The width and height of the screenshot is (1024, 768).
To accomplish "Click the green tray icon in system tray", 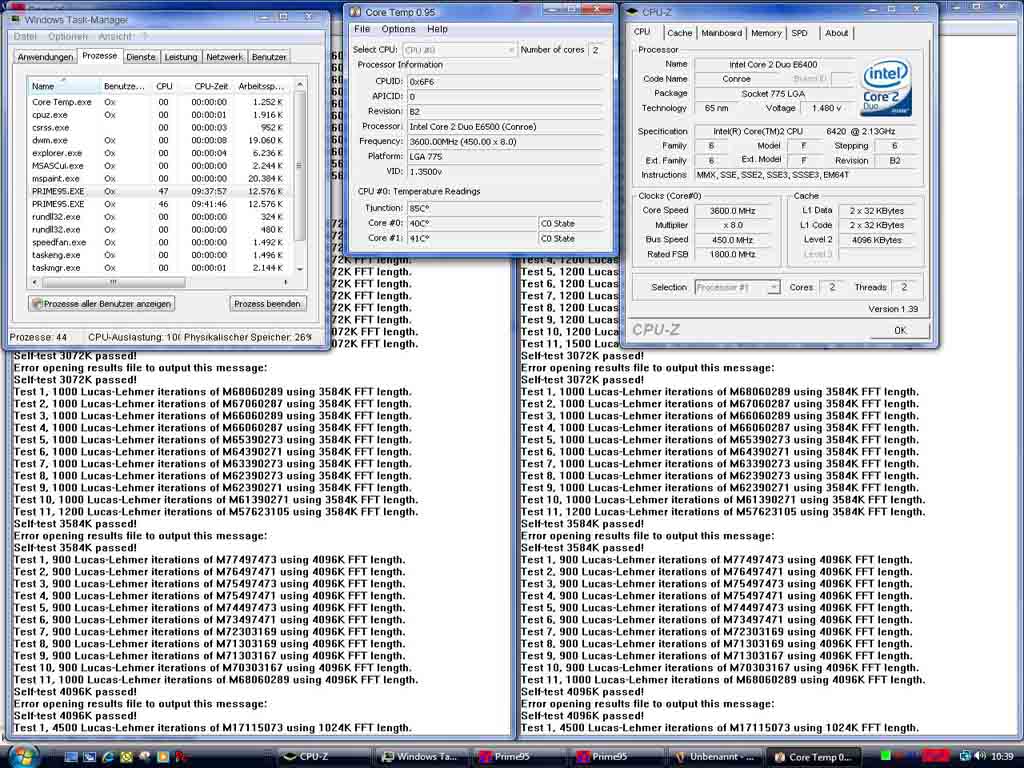I will click(886, 756).
